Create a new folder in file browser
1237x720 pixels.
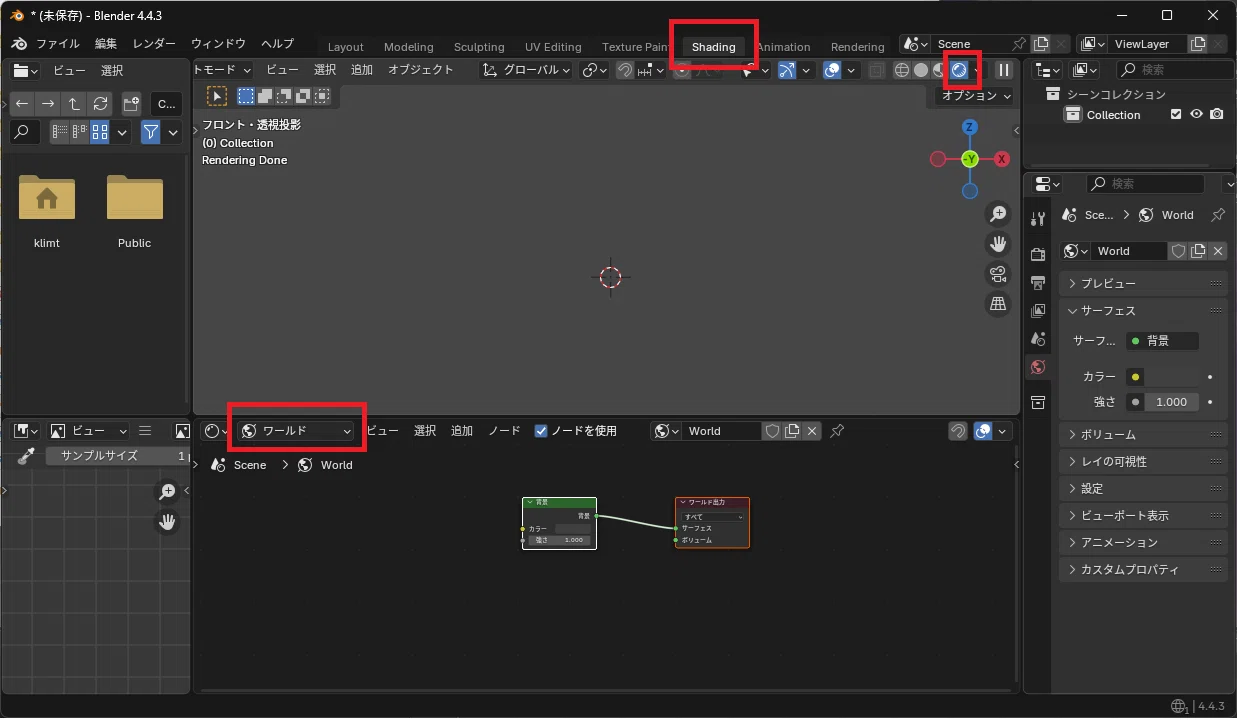click(132, 104)
